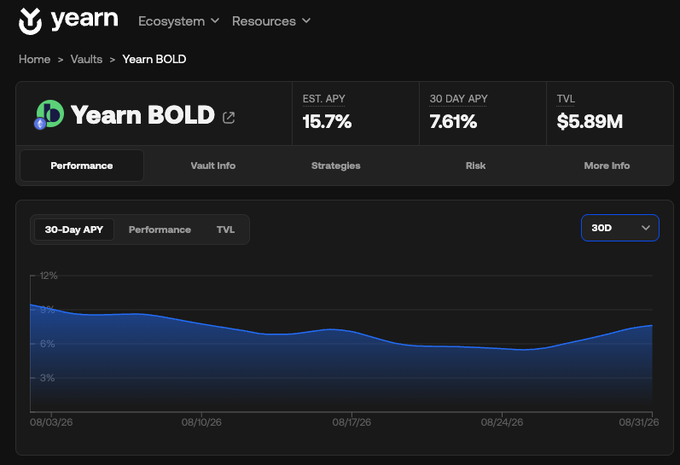
Task: Click the 08/17/26 date label
Action: 352,422
